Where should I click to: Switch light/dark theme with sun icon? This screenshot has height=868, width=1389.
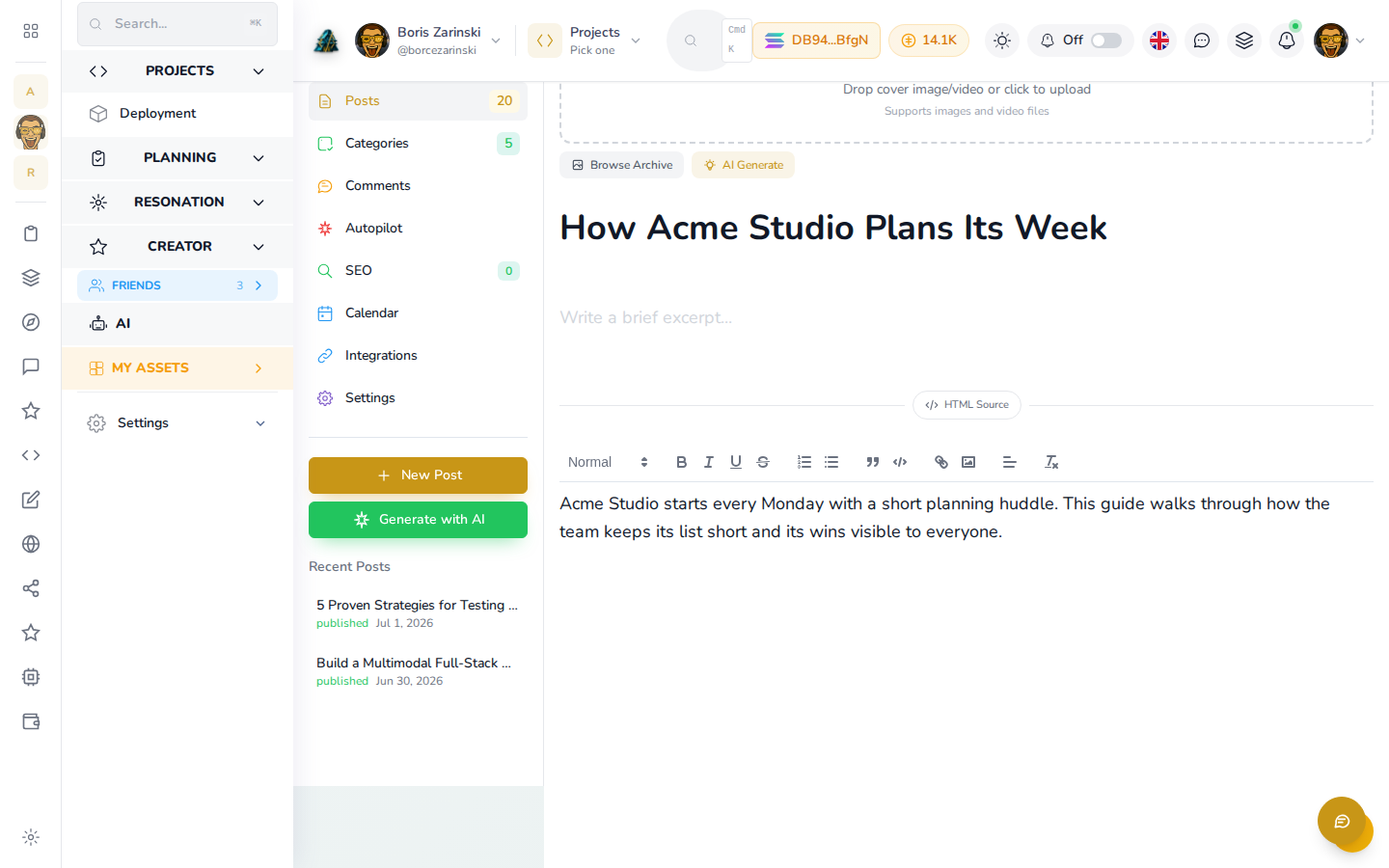click(1002, 41)
